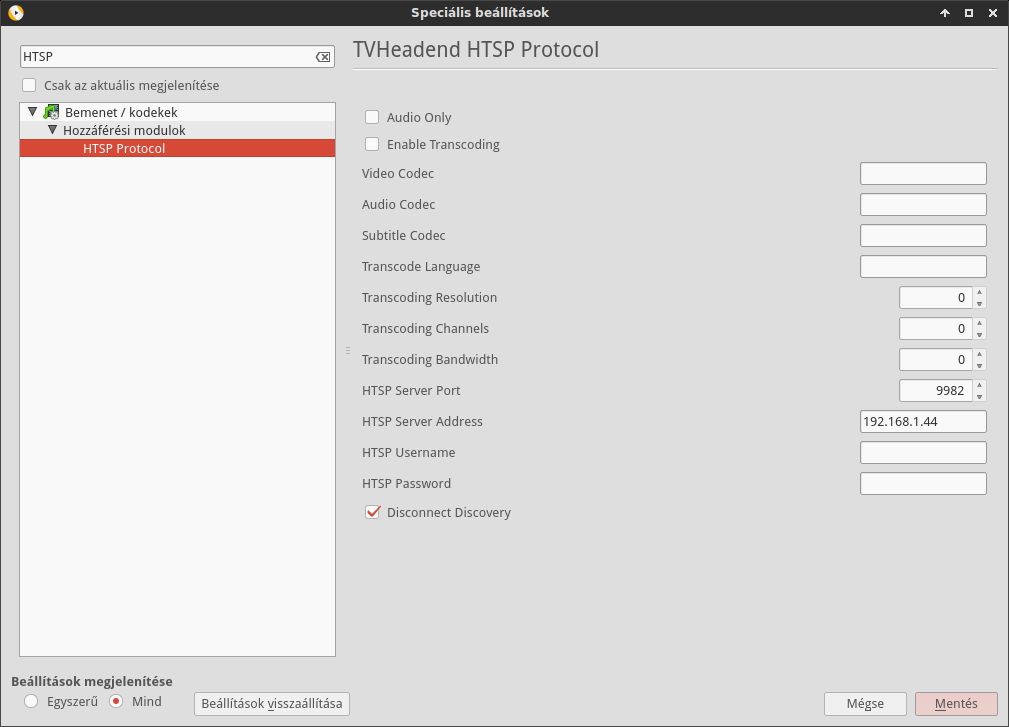The image size is (1009, 727).
Task: Click the Bemenet / kodekek category icon
Action: point(51,112)
